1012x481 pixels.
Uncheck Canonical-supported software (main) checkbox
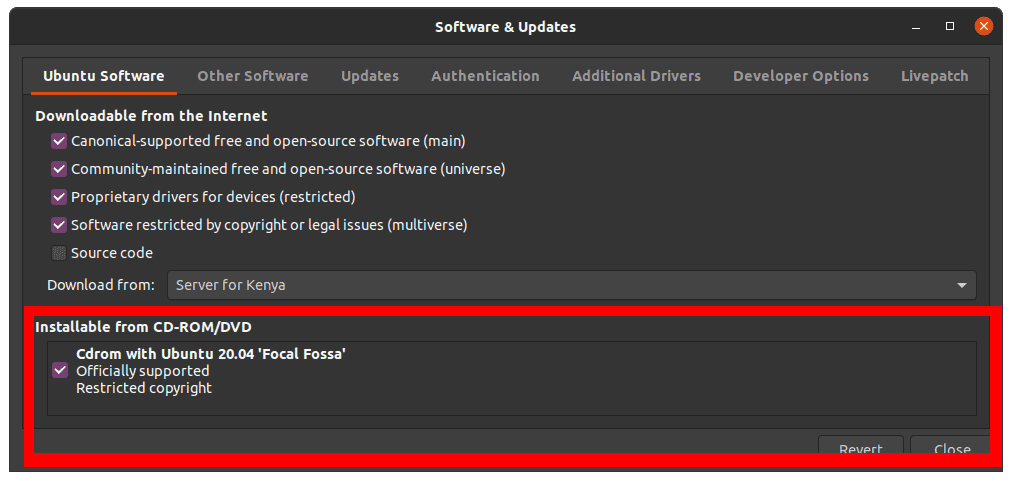click(x=60, y=141)
